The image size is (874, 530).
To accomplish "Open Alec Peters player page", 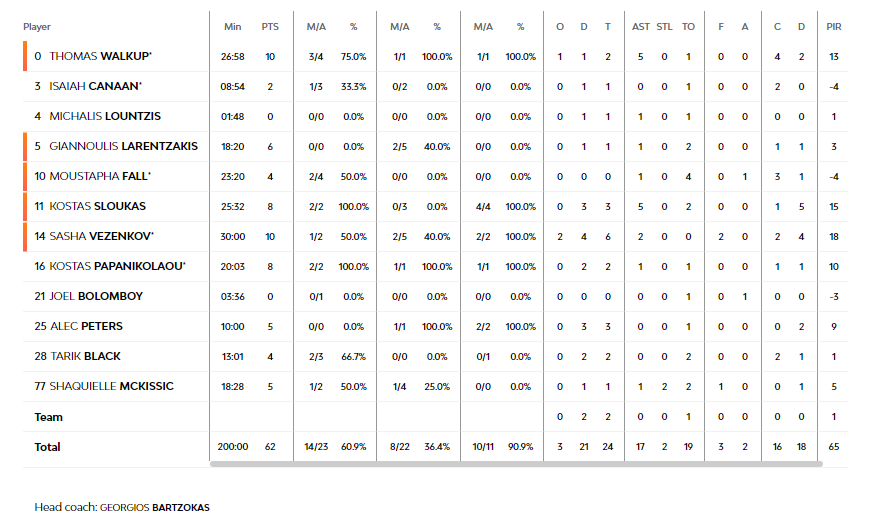I will coord(86,327).
